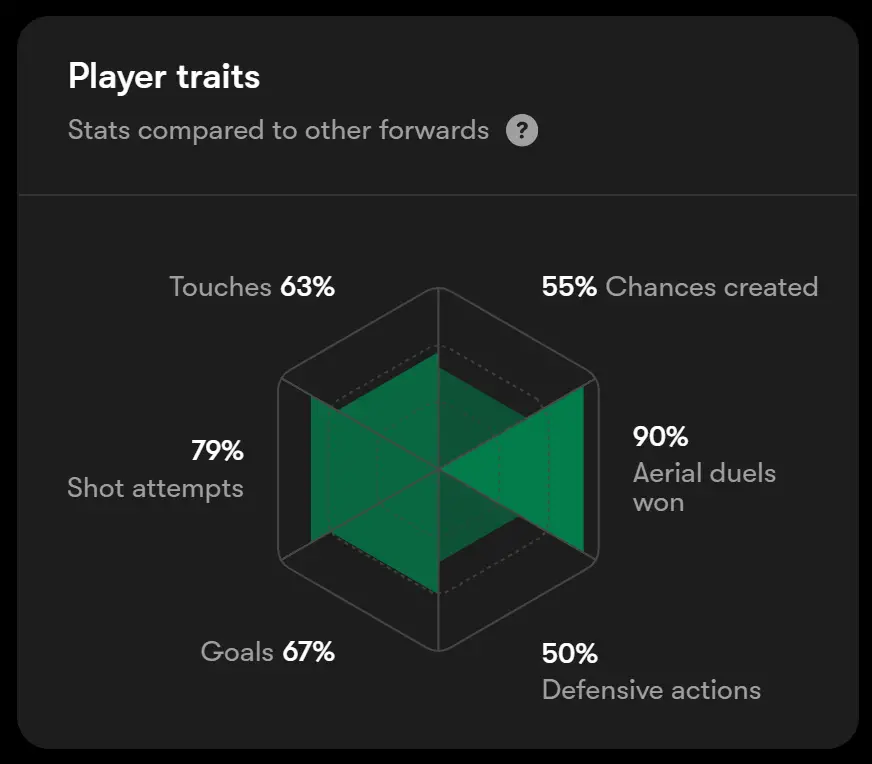Click the bottom vertex of the hexagon chart

tap(439, 650)
